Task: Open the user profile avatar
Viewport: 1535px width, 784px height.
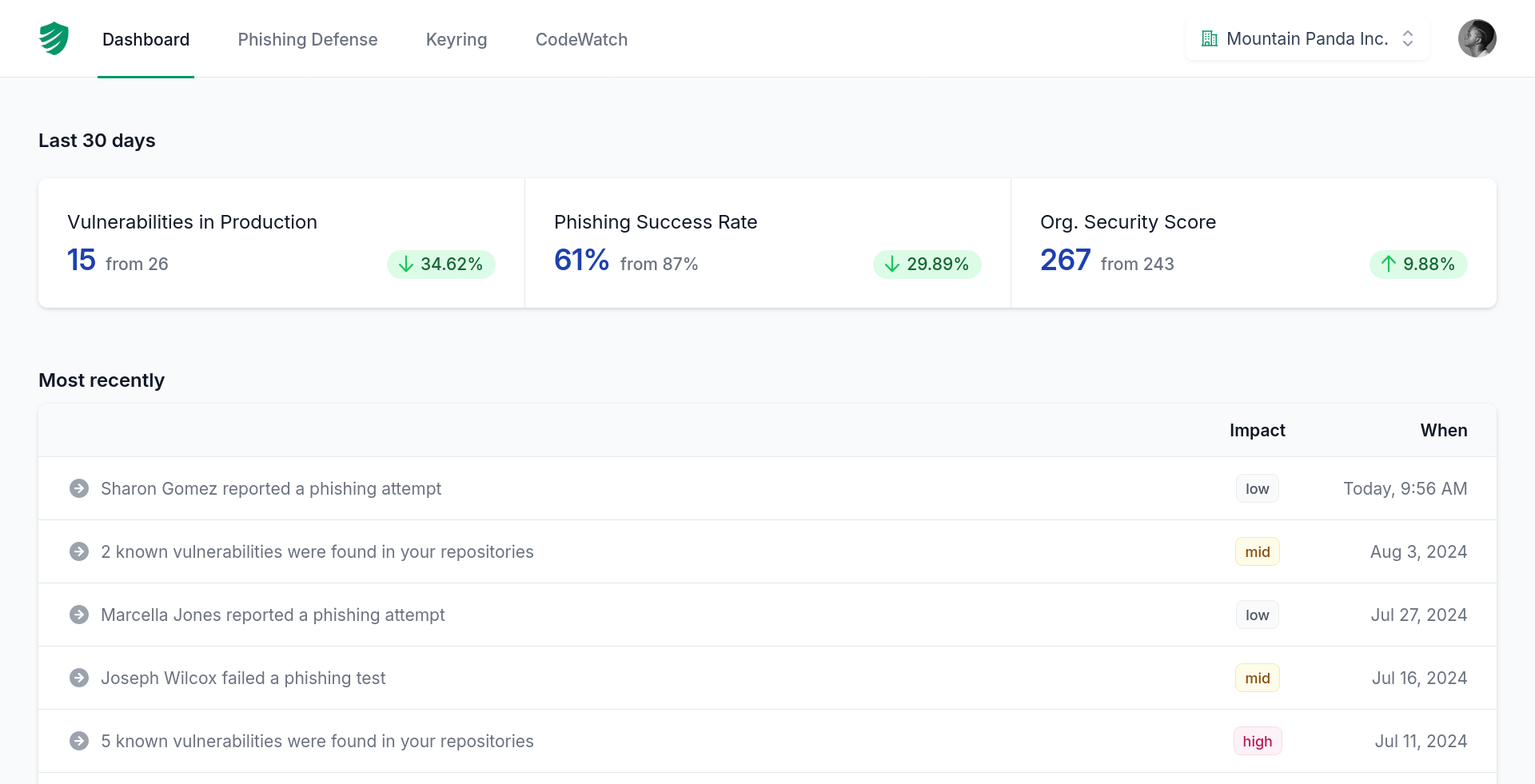Action: pos(1477,38)
